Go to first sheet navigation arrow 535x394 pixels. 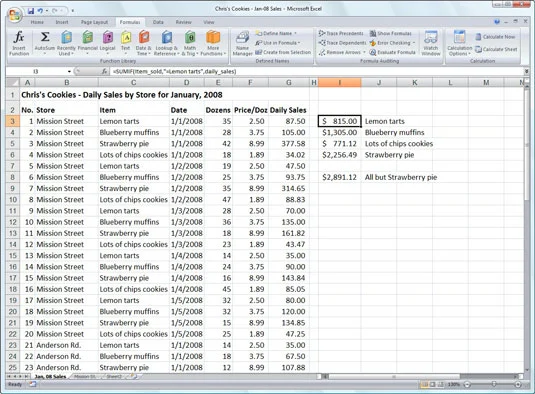click(9, 377)
